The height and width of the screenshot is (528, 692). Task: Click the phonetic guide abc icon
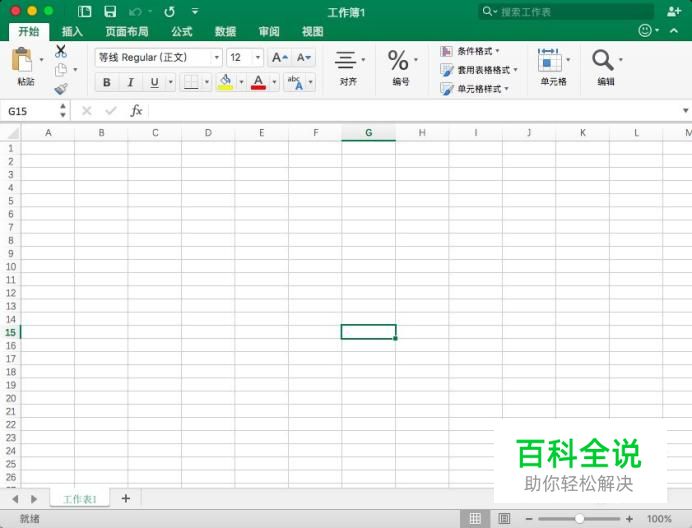(295, 82)
